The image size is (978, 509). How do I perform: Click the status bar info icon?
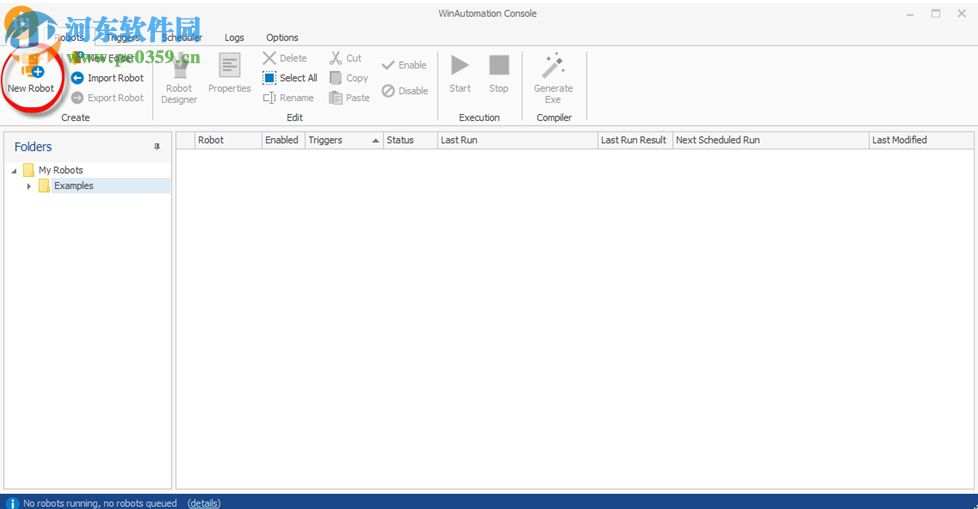click(12, 503)
